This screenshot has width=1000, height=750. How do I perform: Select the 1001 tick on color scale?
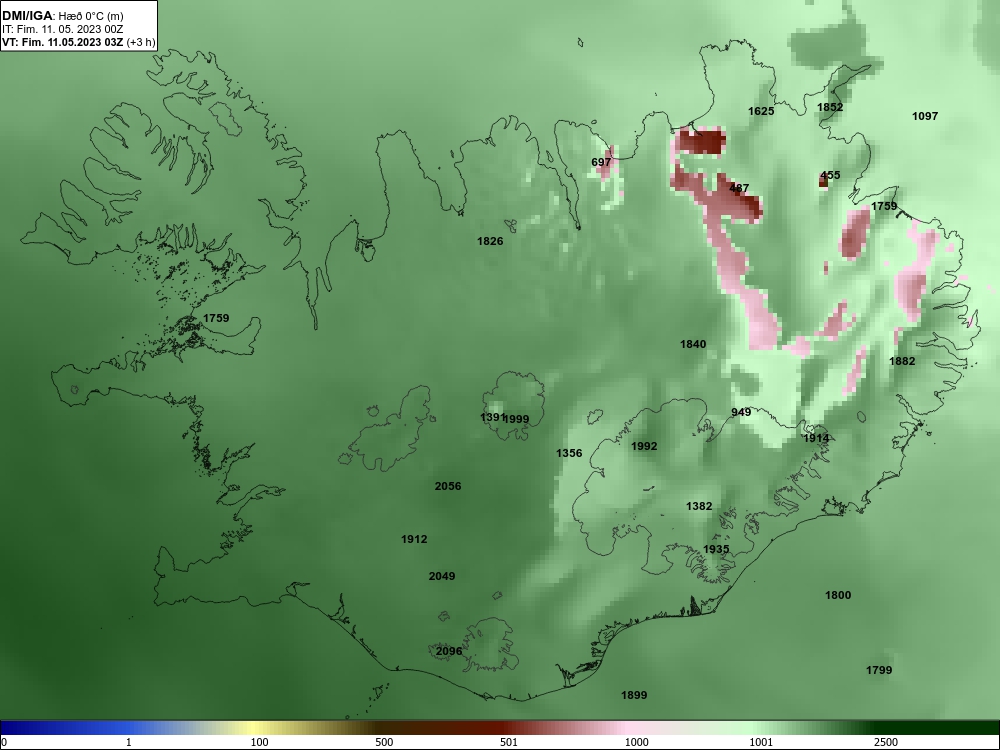[x=761, y=742]
